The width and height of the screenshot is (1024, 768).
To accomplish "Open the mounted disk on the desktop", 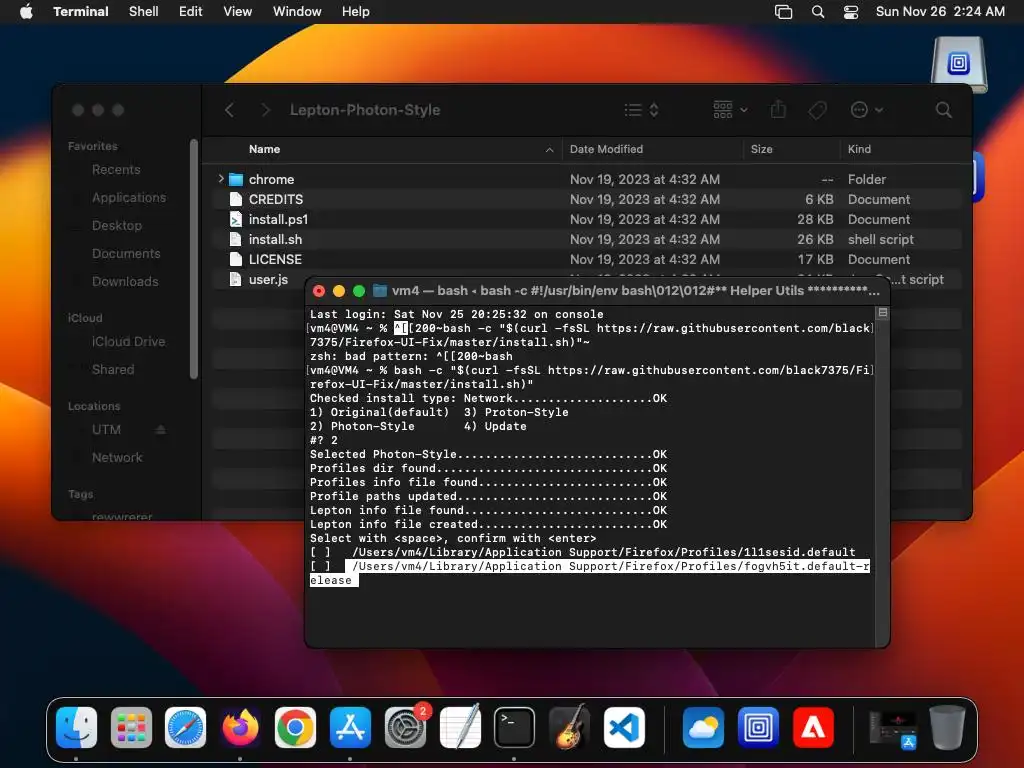I will point(959,64).
